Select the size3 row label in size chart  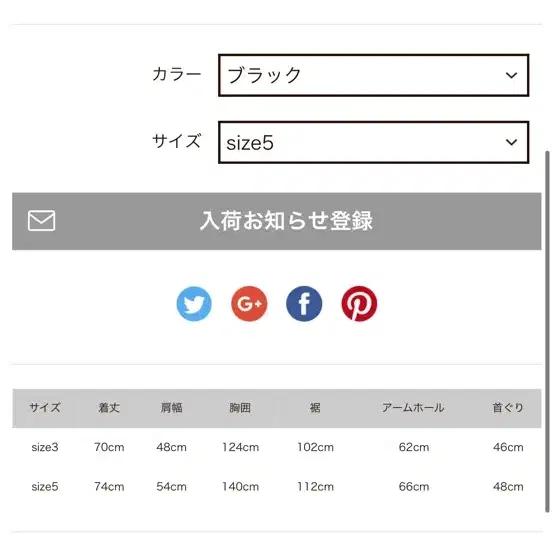coord(45,447)
